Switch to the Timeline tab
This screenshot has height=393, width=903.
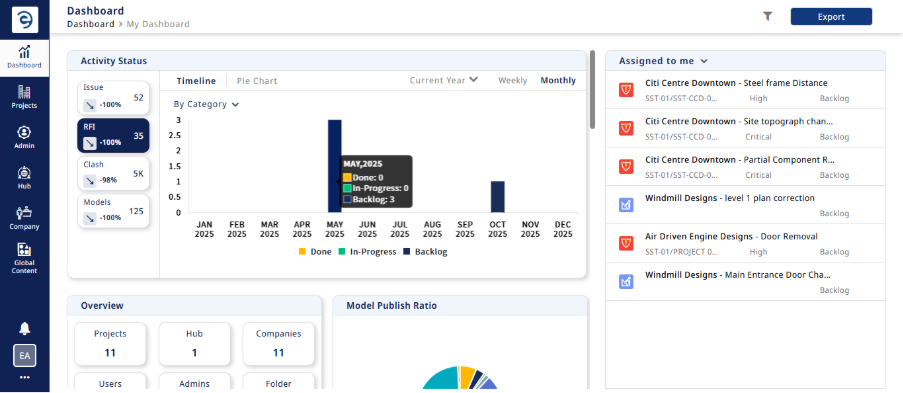click(x=196, y=81)
